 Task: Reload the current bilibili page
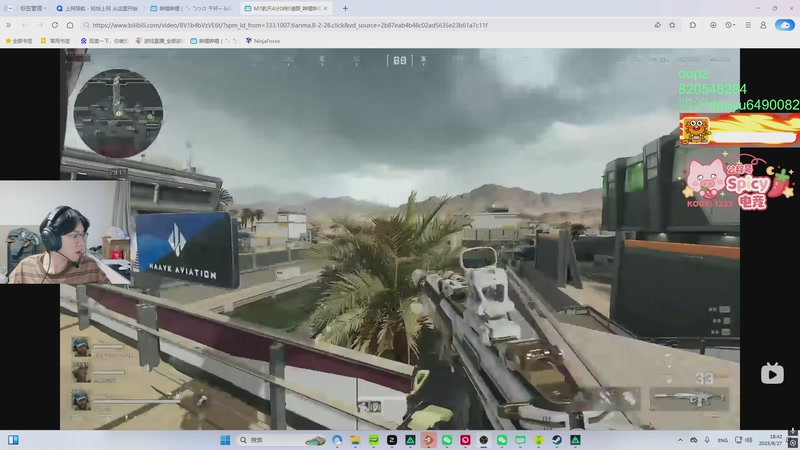tap(55, 24)
